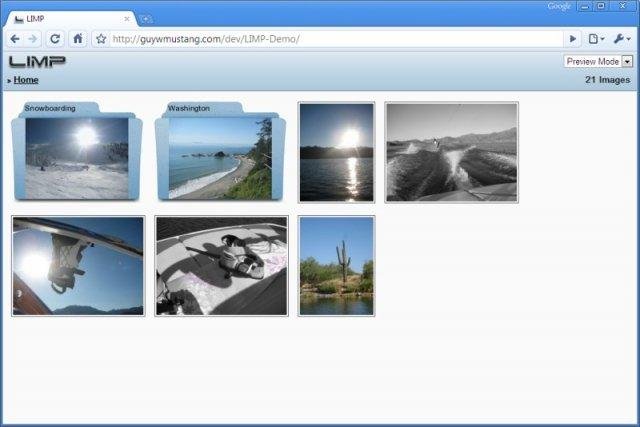Open the browser home page icon
Viewport: 640px width, 427px height.
pos(78,39)
